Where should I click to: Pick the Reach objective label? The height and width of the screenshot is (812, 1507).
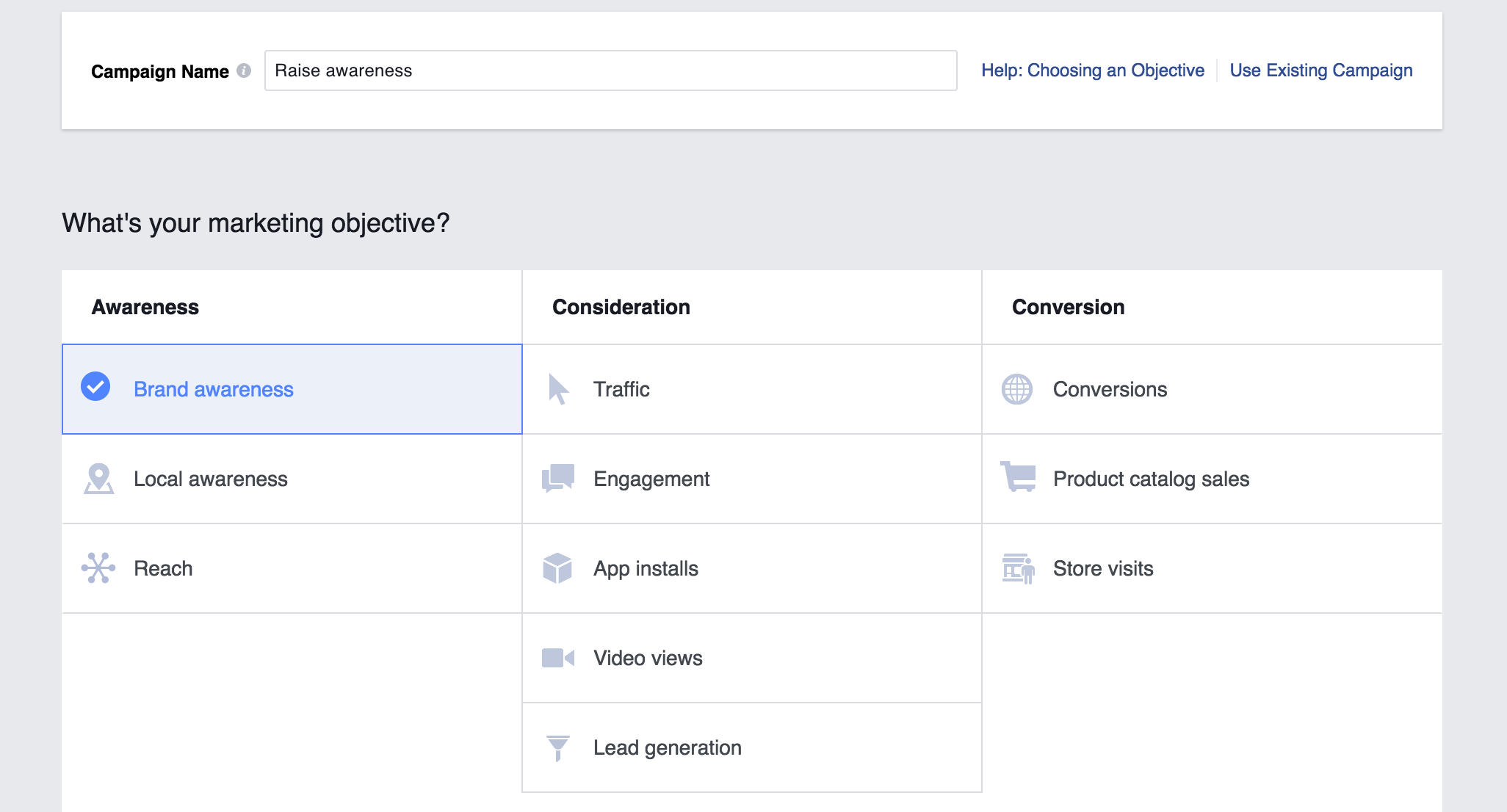163,568
